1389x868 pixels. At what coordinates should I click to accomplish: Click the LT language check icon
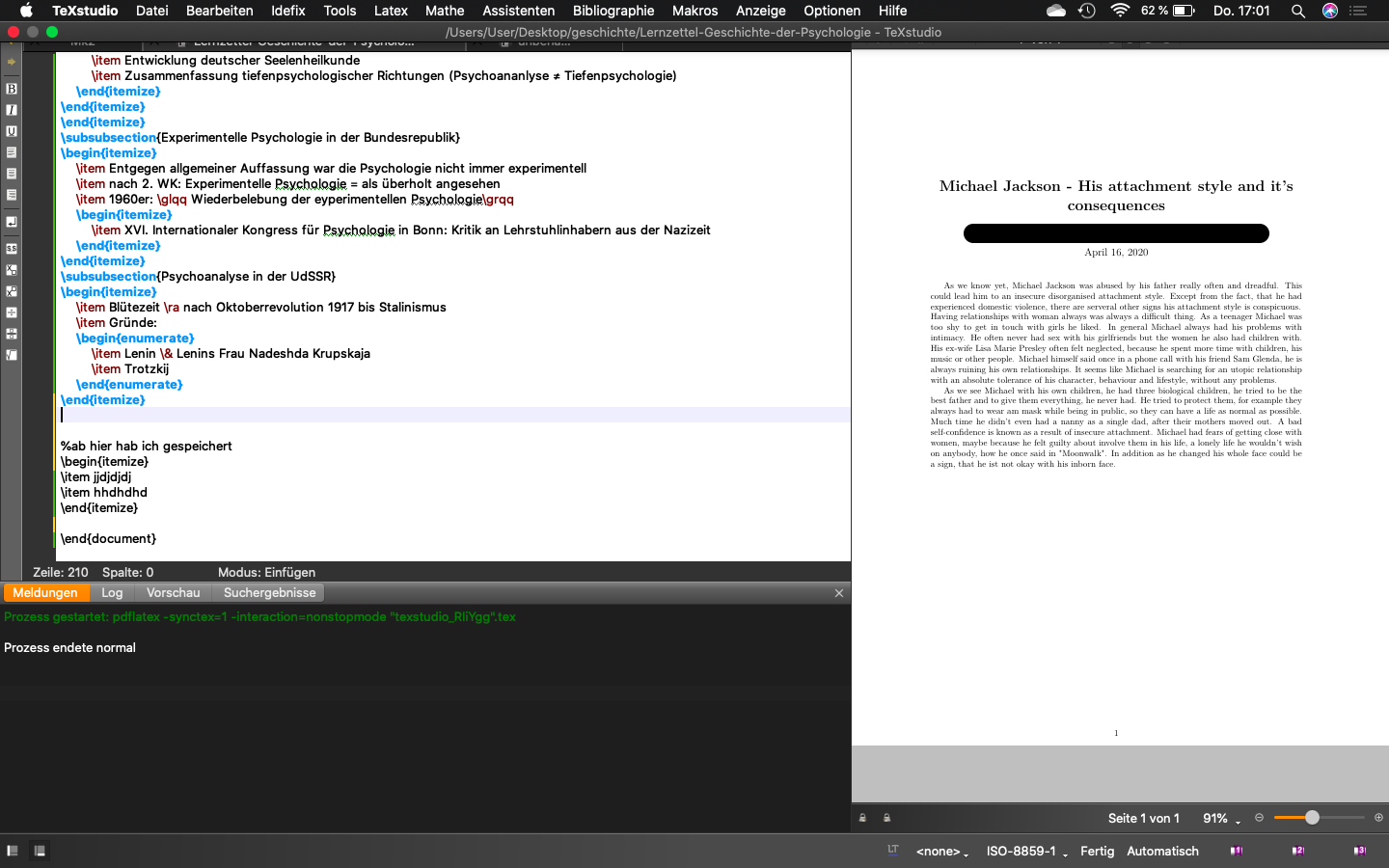[893, 850]
